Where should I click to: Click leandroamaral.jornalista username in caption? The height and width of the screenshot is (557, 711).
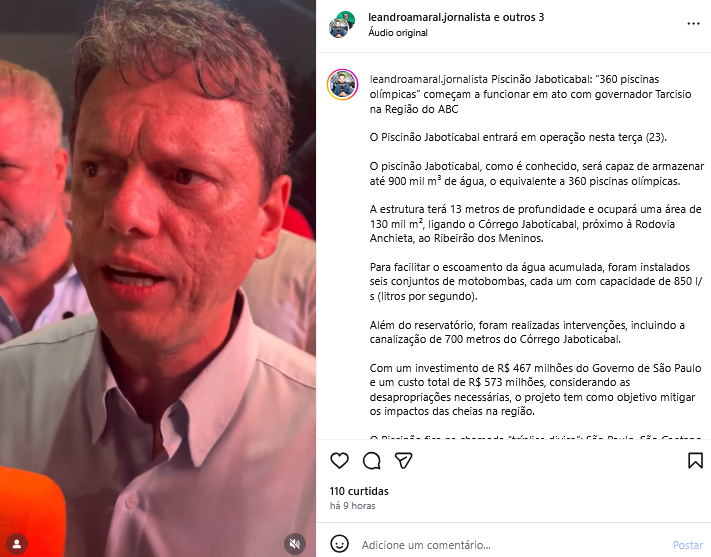(429, 79)
